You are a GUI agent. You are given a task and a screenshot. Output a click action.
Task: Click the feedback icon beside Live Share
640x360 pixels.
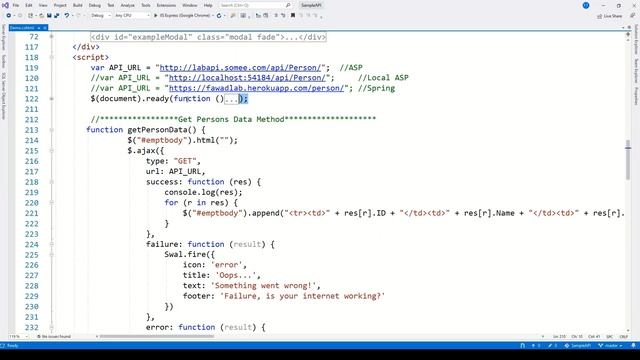click(632, 16)
